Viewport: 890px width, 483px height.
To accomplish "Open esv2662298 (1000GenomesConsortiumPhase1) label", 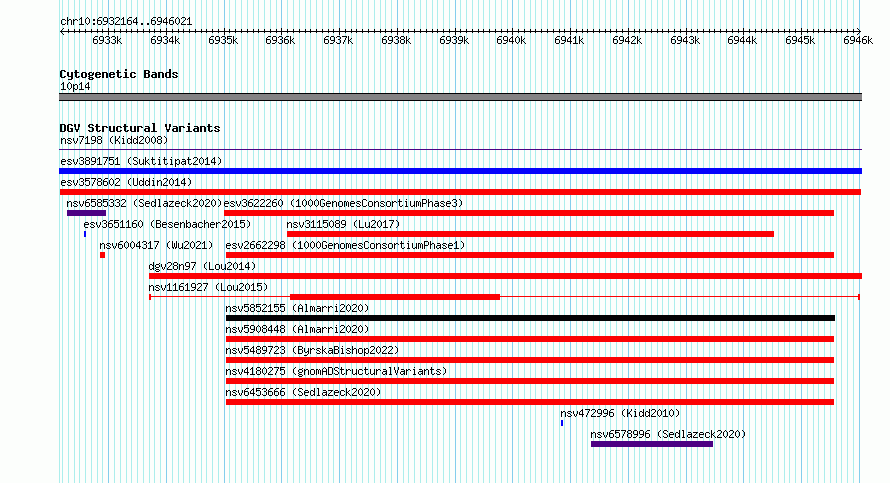I will [x=345, y=245].
